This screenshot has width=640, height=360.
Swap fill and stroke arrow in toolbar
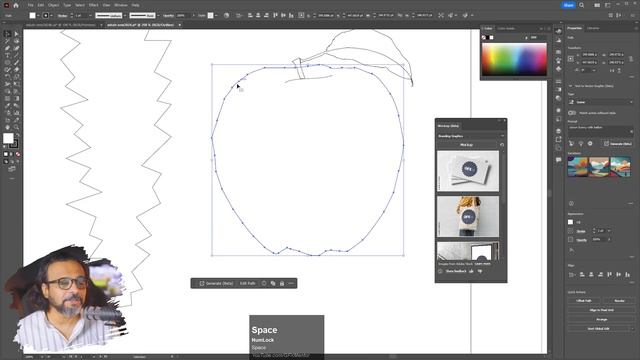coord(17,135)
